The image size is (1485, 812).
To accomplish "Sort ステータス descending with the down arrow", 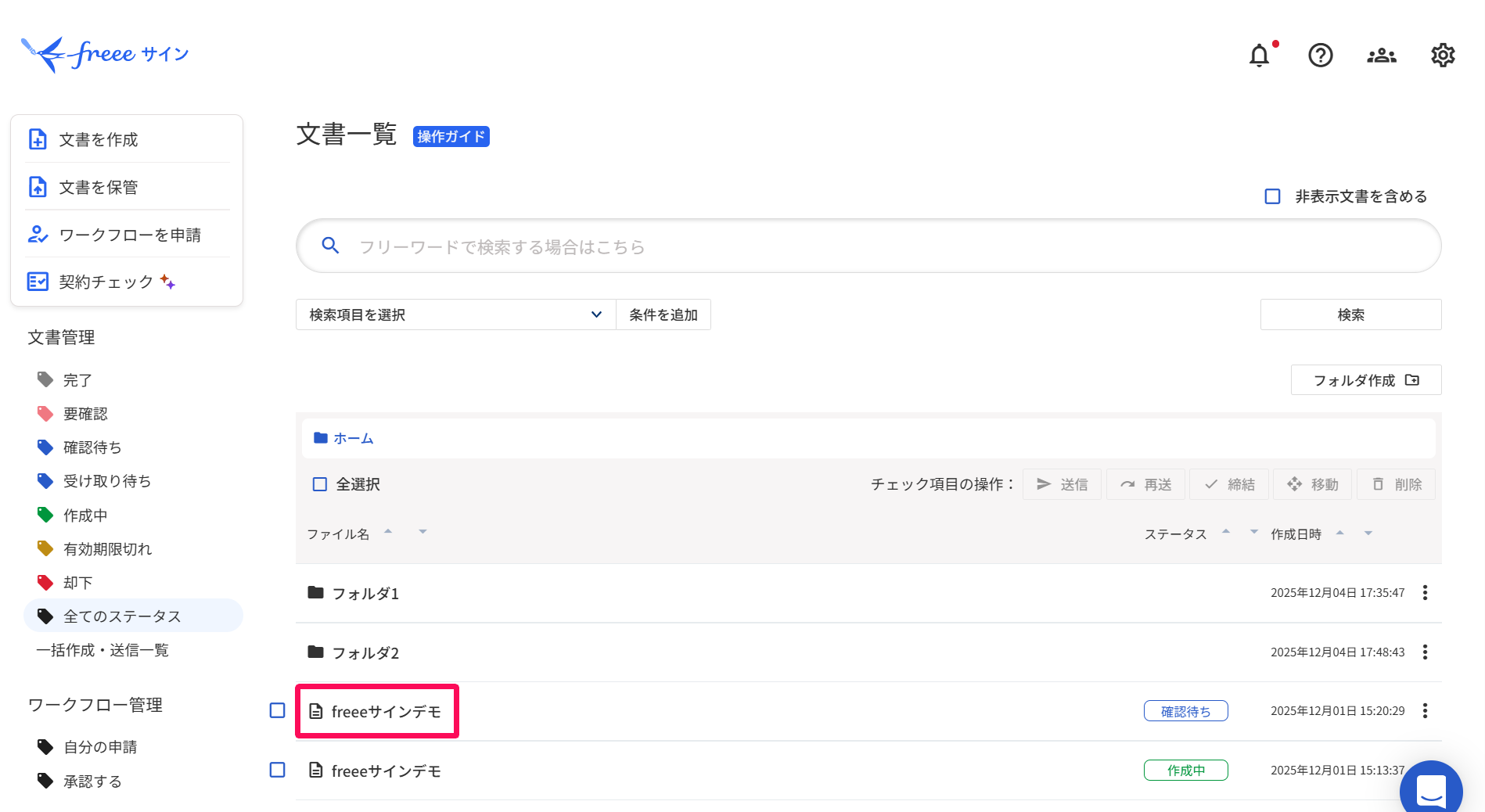I will pyautogui.click(x=1254, y=532).
